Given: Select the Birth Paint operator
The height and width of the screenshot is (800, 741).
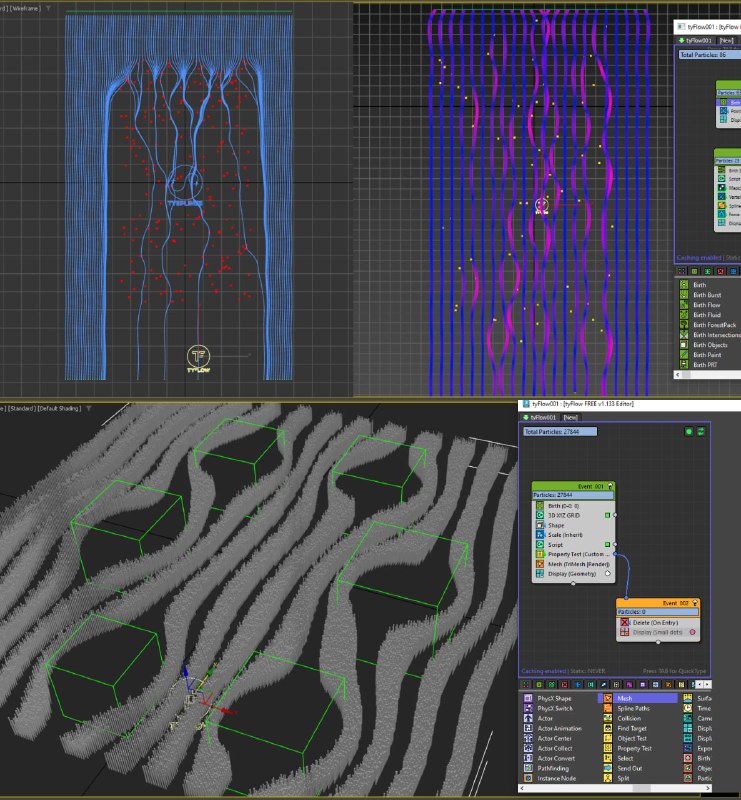Looking at the screenshot, I should [x=709, y=355].
